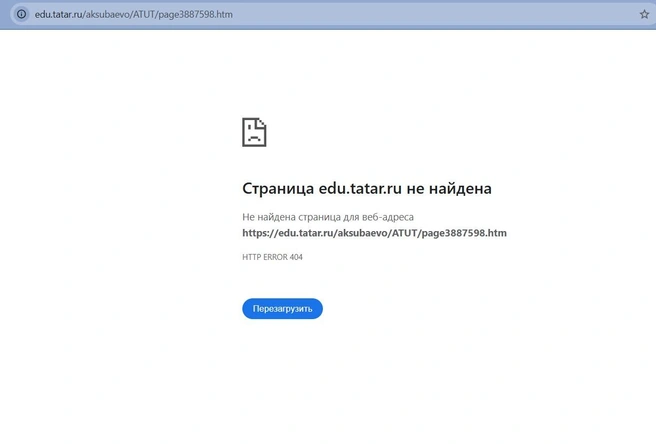Select the bold https://edu.tatar.ru URL text

pos(374,233)
